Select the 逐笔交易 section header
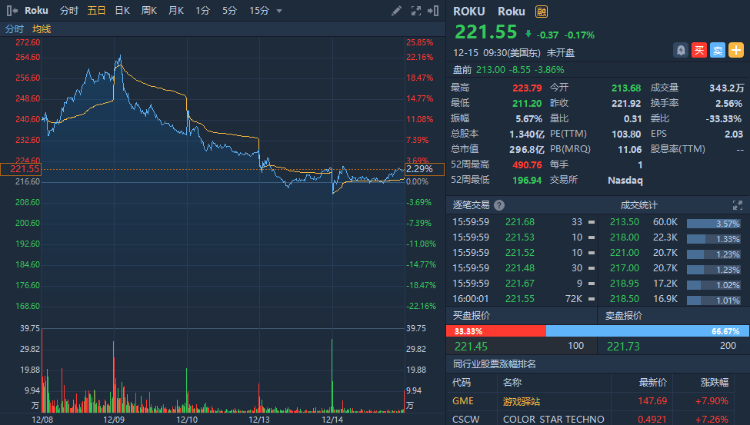 click(471, 205)
